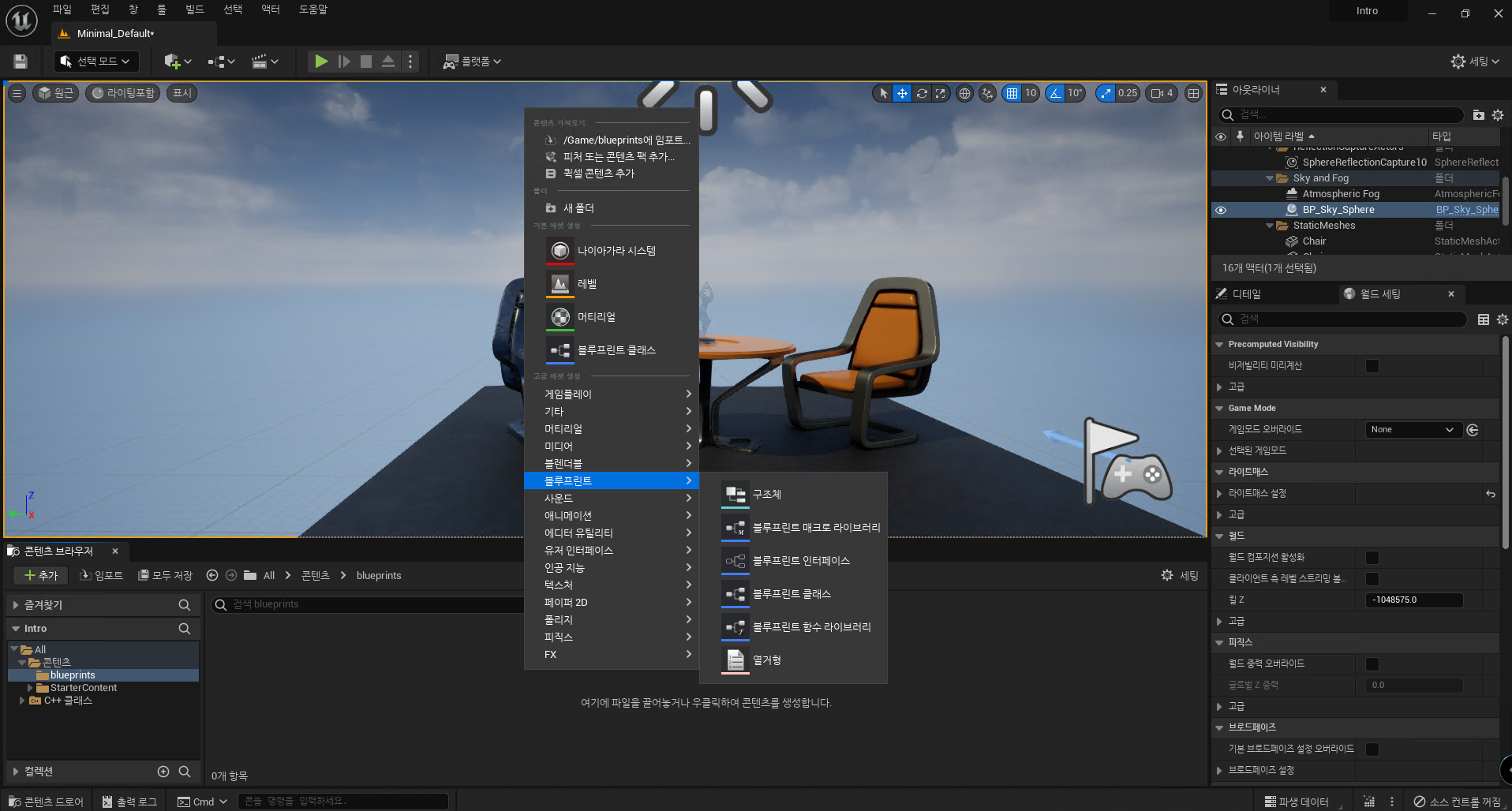
Task: Edit Kill Z value field
Action: (1413, 600)
